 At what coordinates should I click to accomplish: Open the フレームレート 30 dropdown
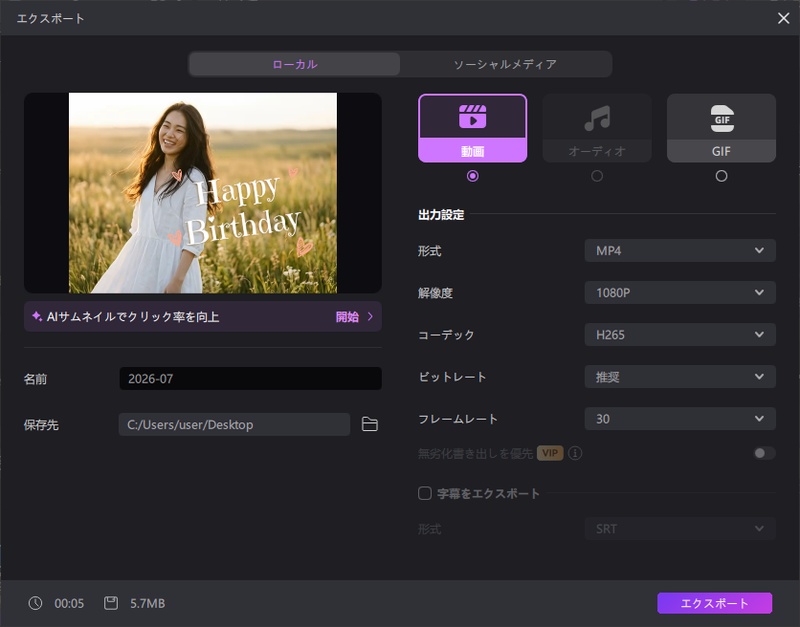tap(680, 419)
